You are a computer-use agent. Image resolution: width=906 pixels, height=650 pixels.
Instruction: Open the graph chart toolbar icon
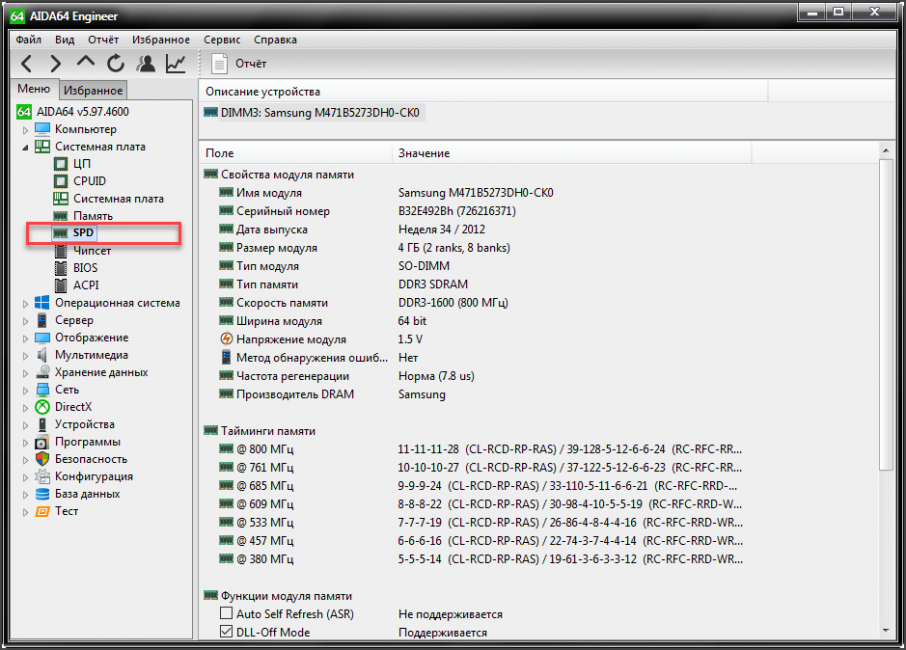[176, 64]
